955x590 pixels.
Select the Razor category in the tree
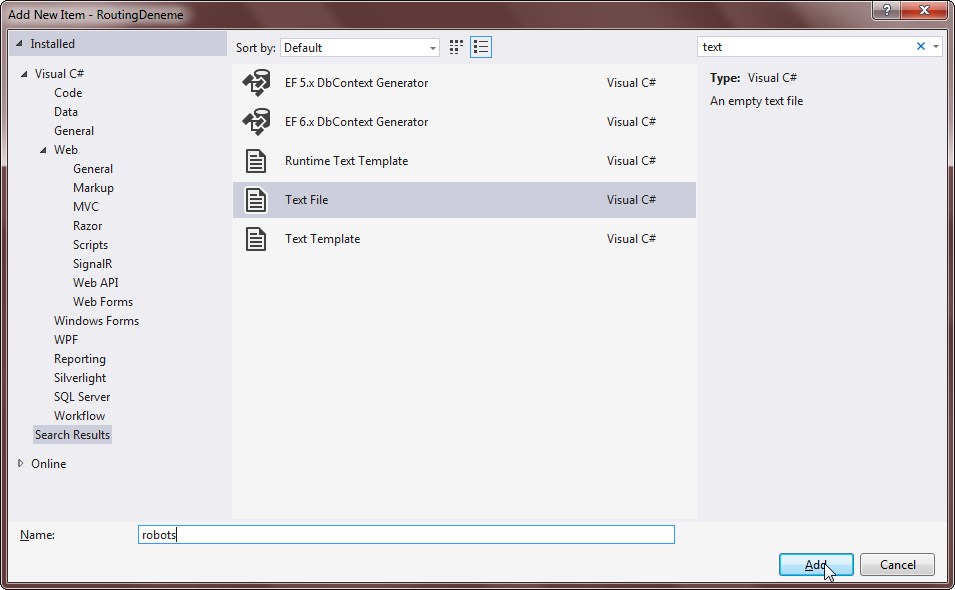pos(88,226)
